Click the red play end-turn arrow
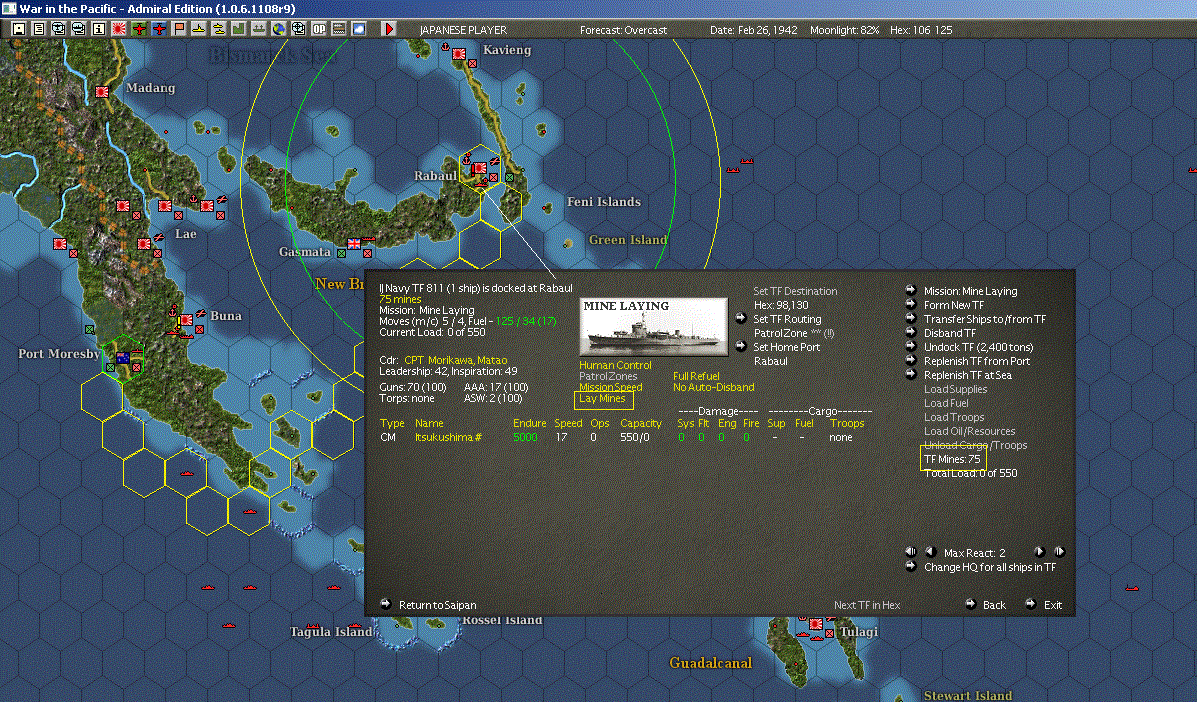The width and height of the screenshot is (1197, 702). (389, 29)
